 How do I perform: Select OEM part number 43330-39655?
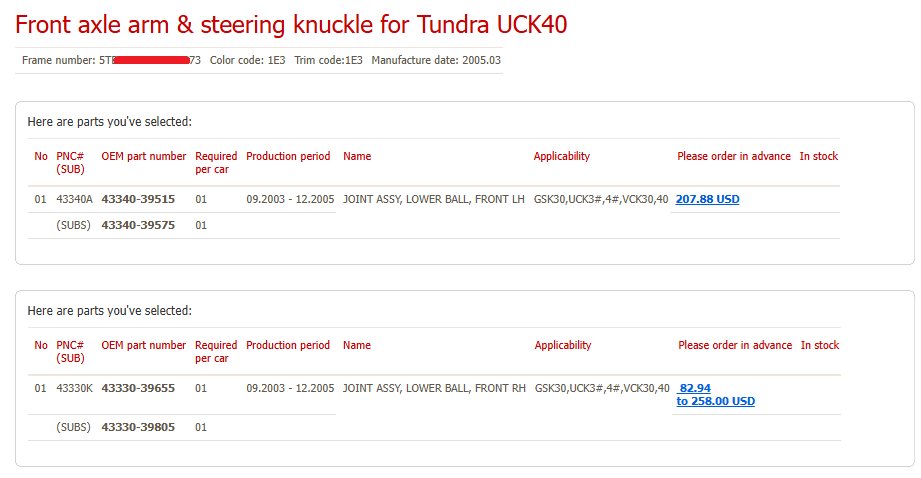pos(138,388)
